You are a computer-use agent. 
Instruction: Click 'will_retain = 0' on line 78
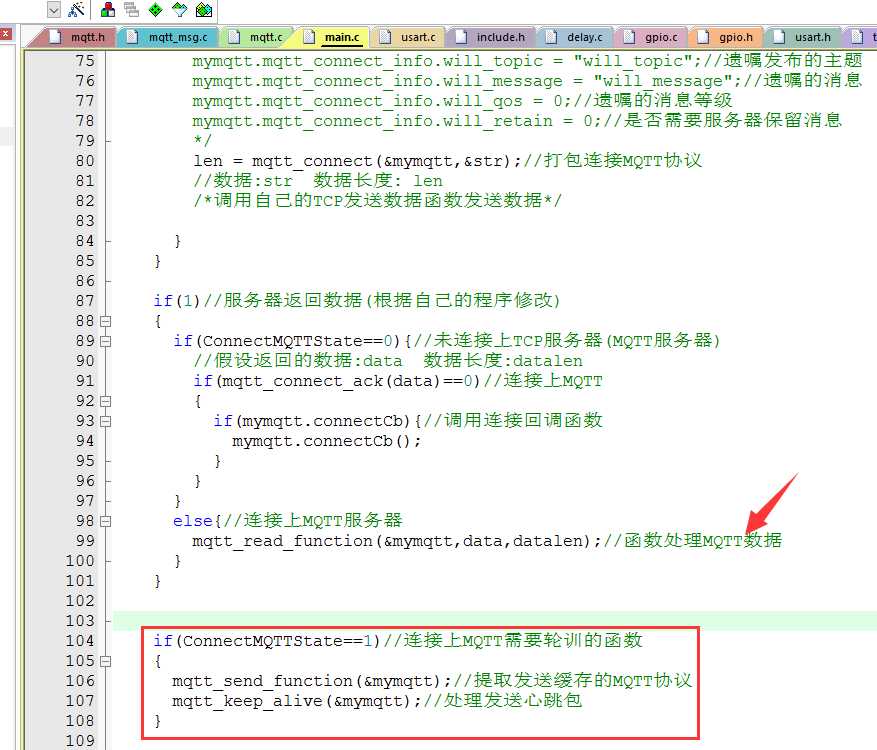[522, 121]
